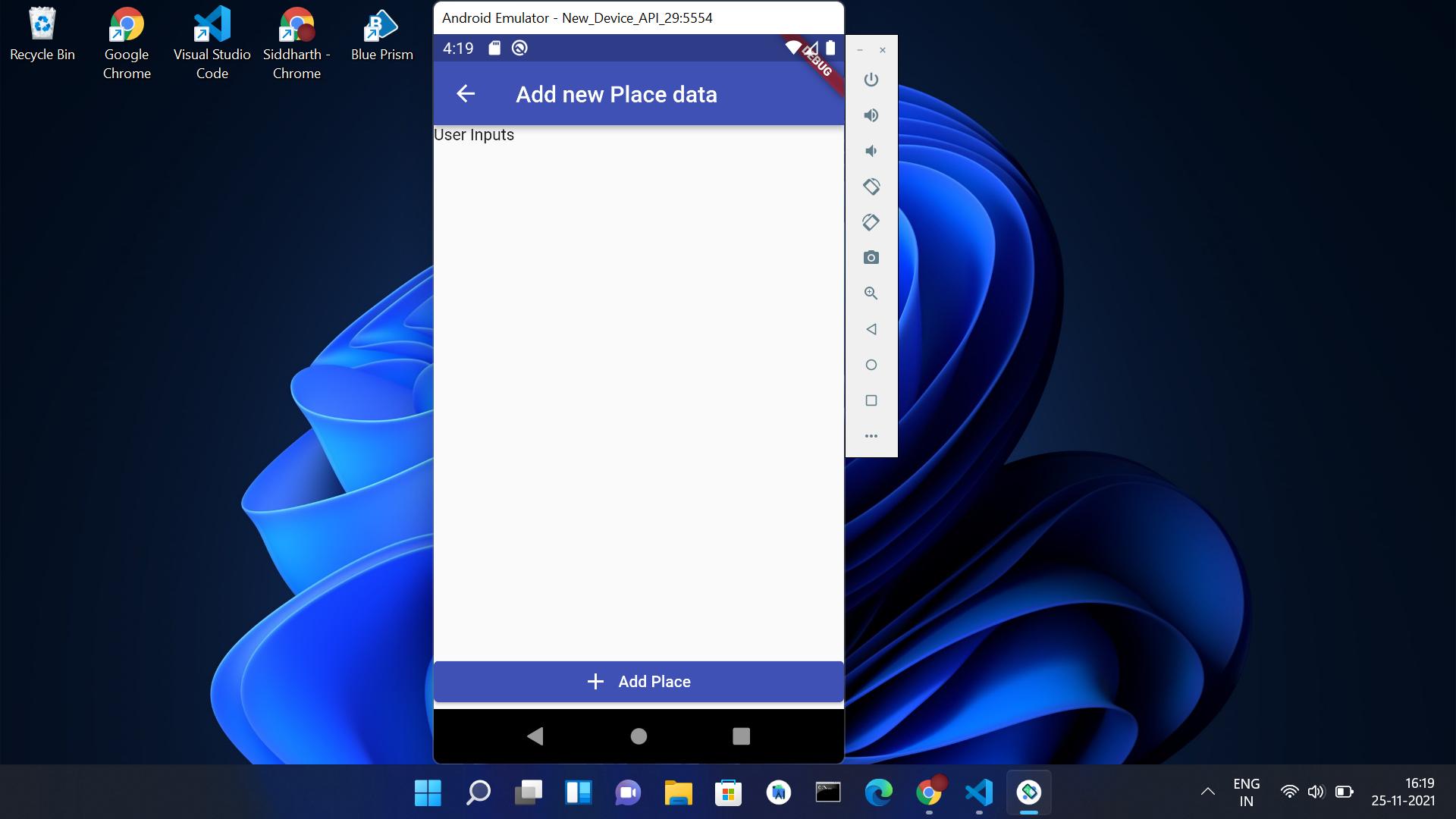Select Blue Prism desktop shortcut
This screenshot has height=819, width=1456.
[382, 35]
